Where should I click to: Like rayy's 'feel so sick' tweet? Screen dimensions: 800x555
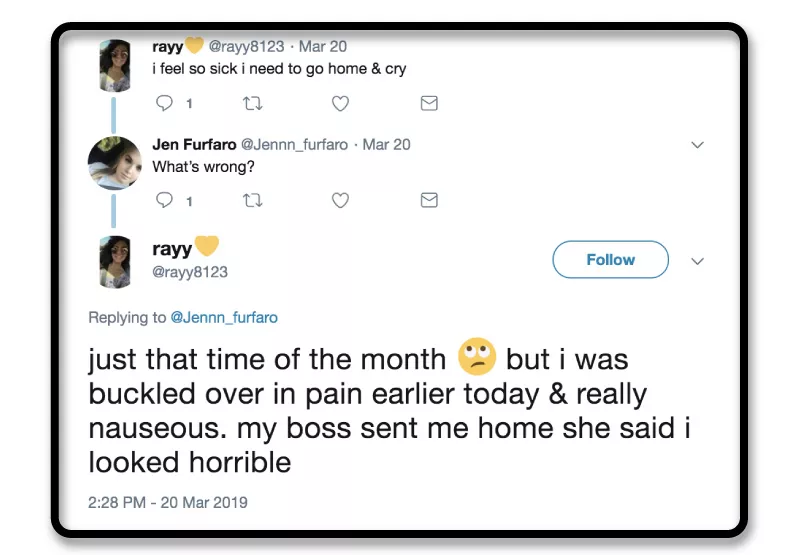pyautogui.click(x=340, y=103)
